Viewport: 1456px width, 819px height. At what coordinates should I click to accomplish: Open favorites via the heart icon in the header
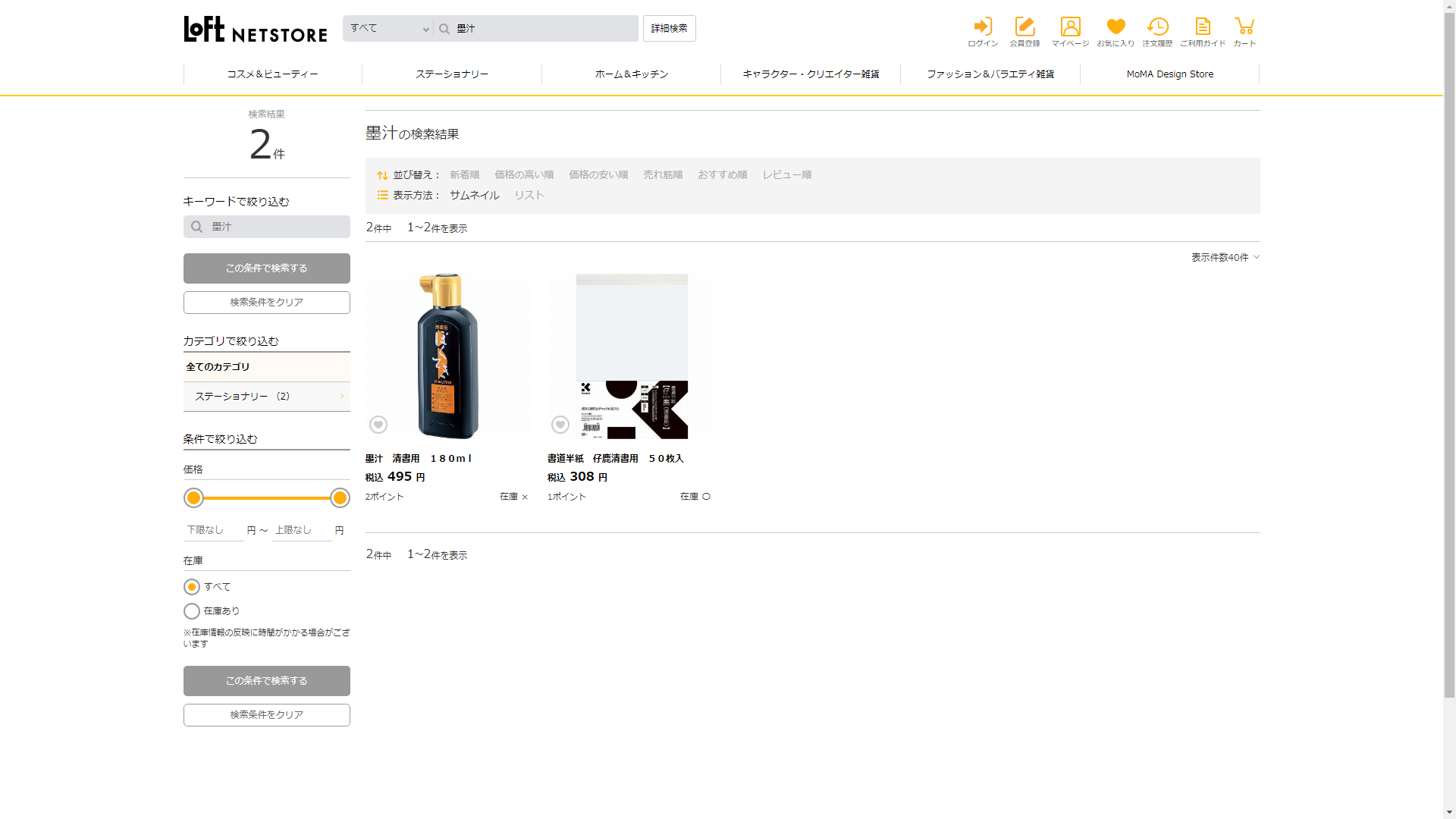pyautogui.click(x=1116, y=27)
